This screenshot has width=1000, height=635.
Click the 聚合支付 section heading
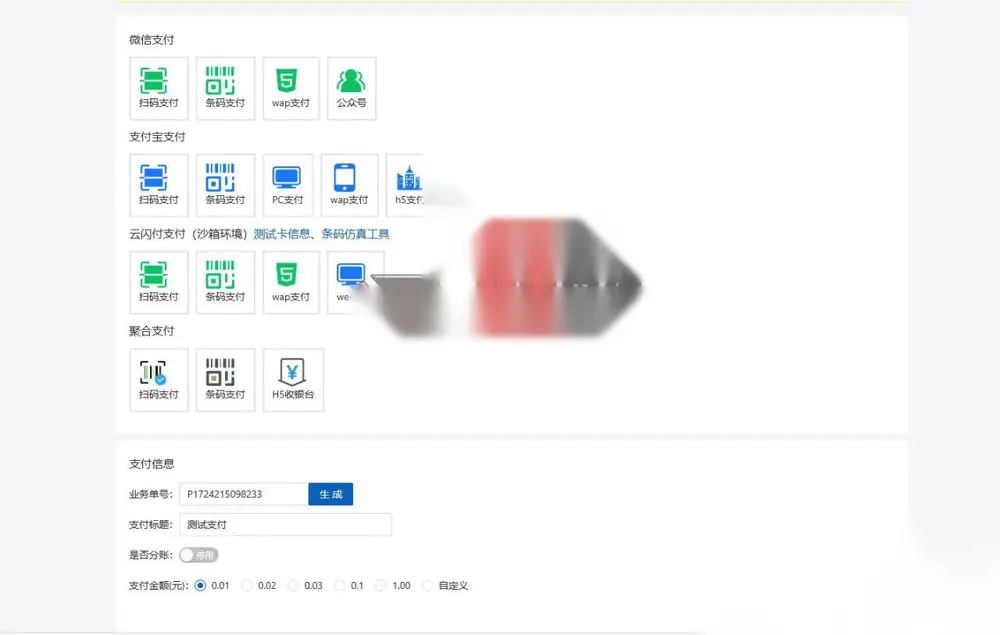[x=151, y=331]
